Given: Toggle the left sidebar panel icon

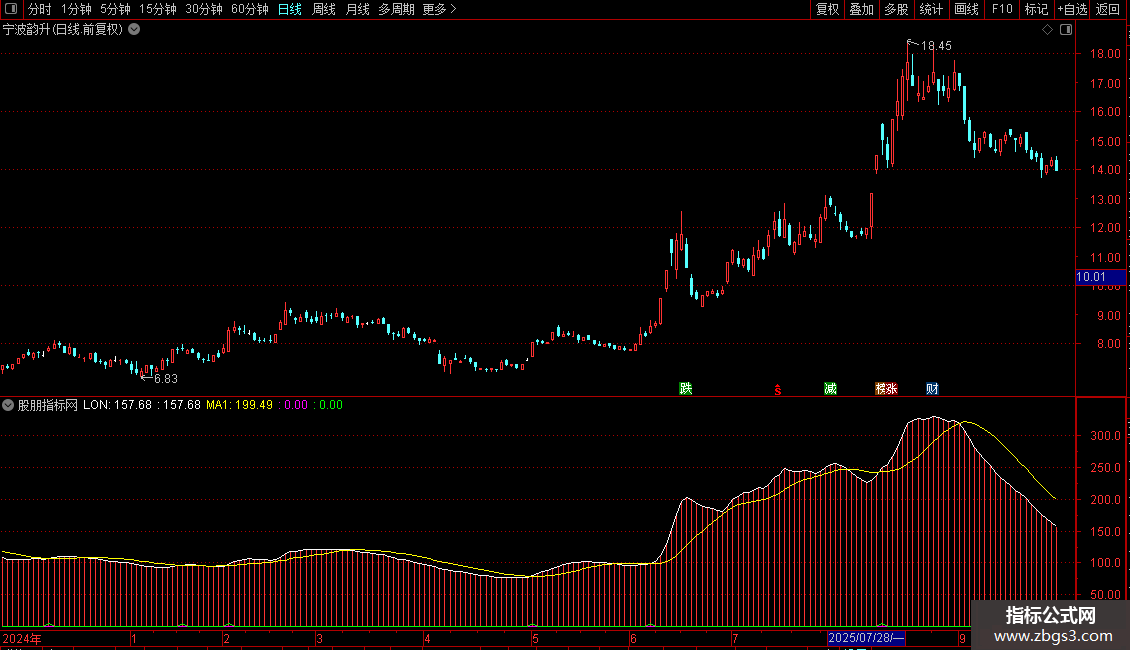Looking at the screenshot, I should coord(10,9).
